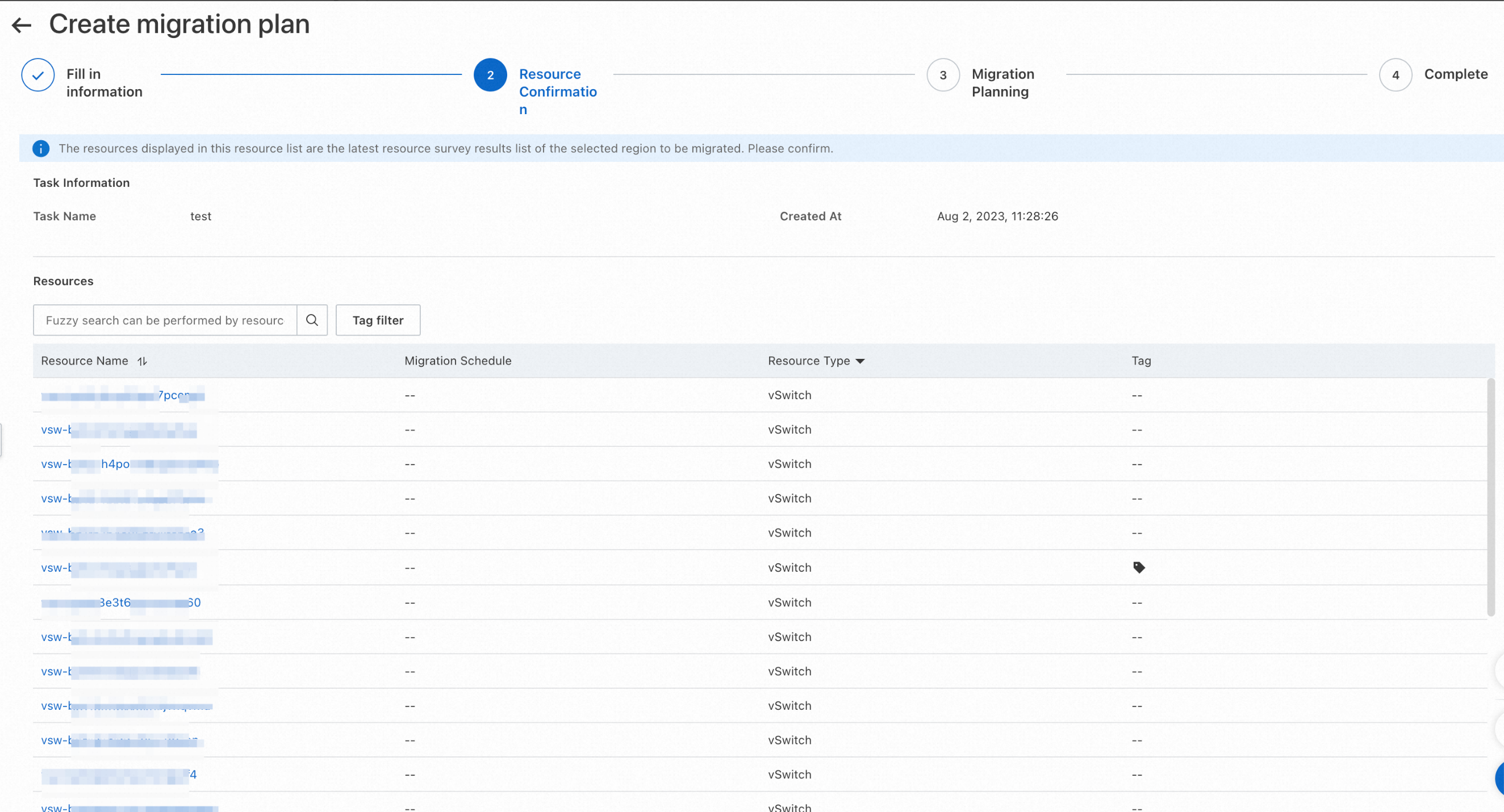Click the Fill in information step label

(104, 83)
